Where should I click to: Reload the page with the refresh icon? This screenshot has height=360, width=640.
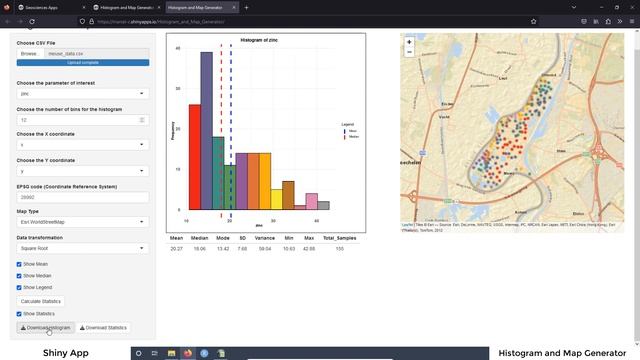(x=32, y=22)
